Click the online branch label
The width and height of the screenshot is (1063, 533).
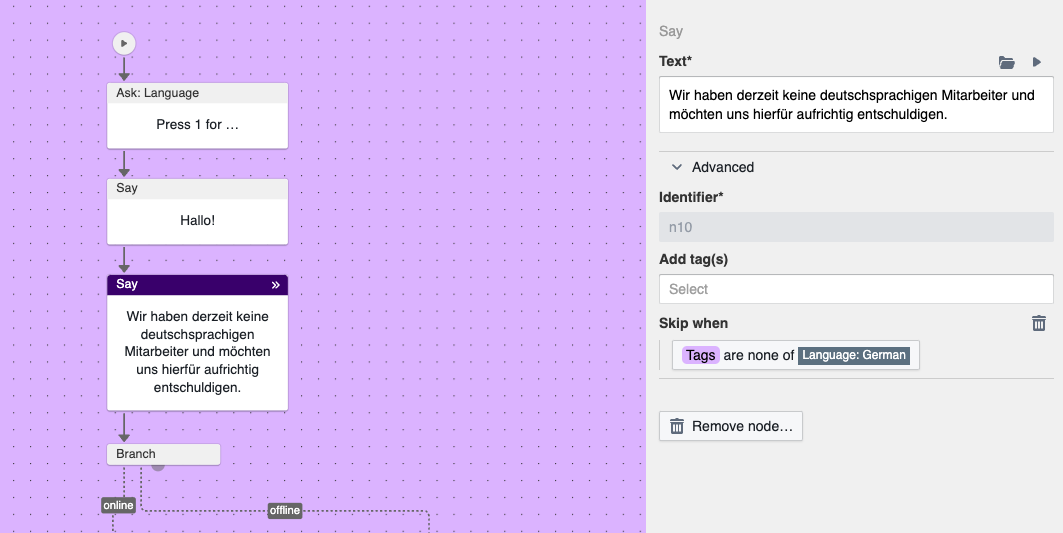click(x=118, y=505)
